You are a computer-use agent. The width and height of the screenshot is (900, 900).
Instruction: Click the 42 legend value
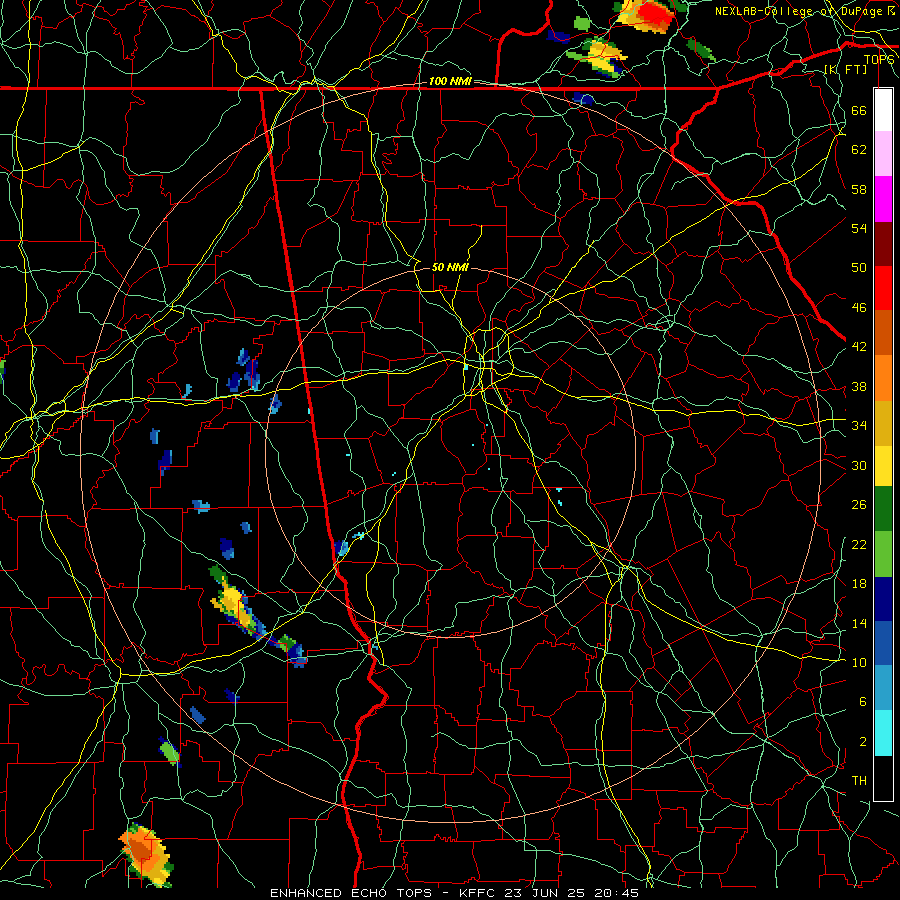(859, 347)
